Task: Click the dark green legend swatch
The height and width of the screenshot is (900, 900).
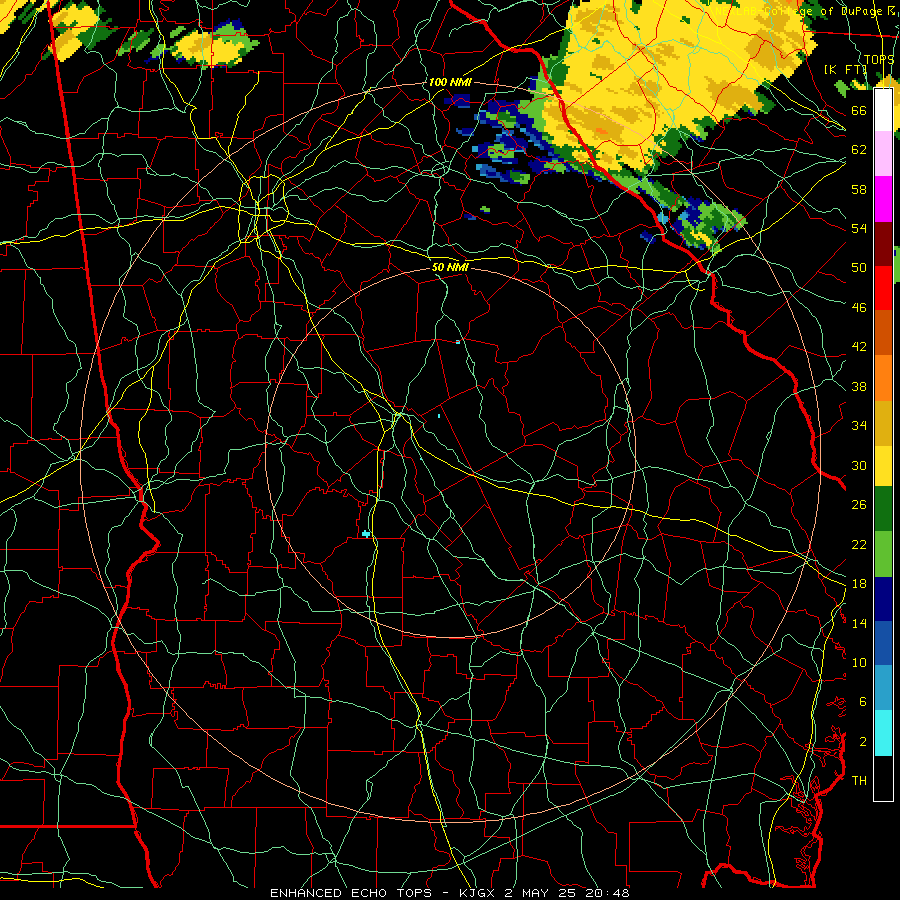Action: tap(883, 509)
